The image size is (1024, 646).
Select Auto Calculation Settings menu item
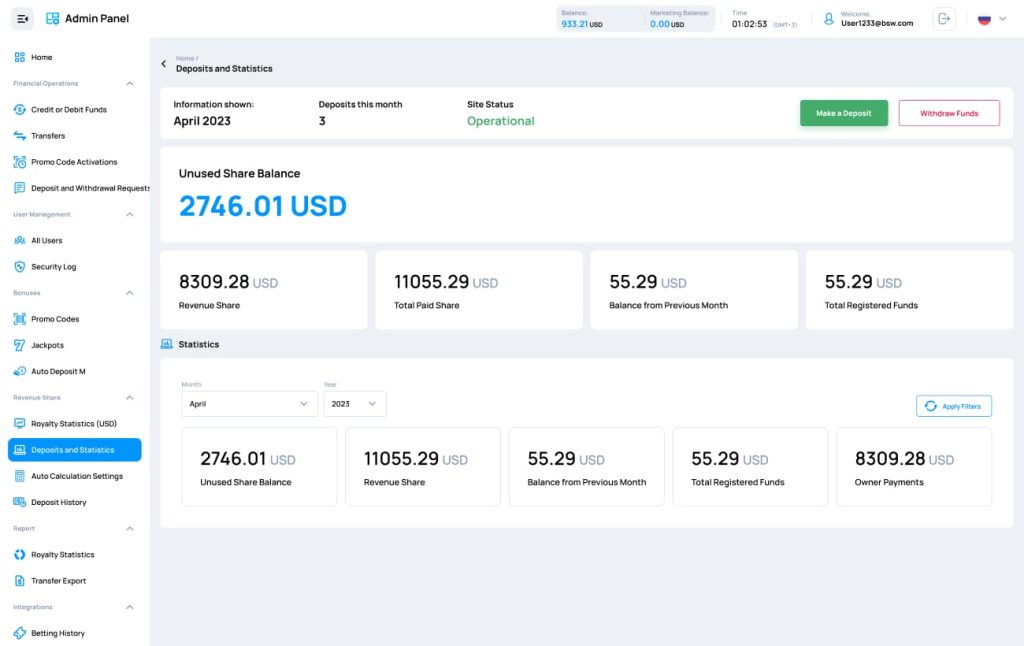click(74, 476)
